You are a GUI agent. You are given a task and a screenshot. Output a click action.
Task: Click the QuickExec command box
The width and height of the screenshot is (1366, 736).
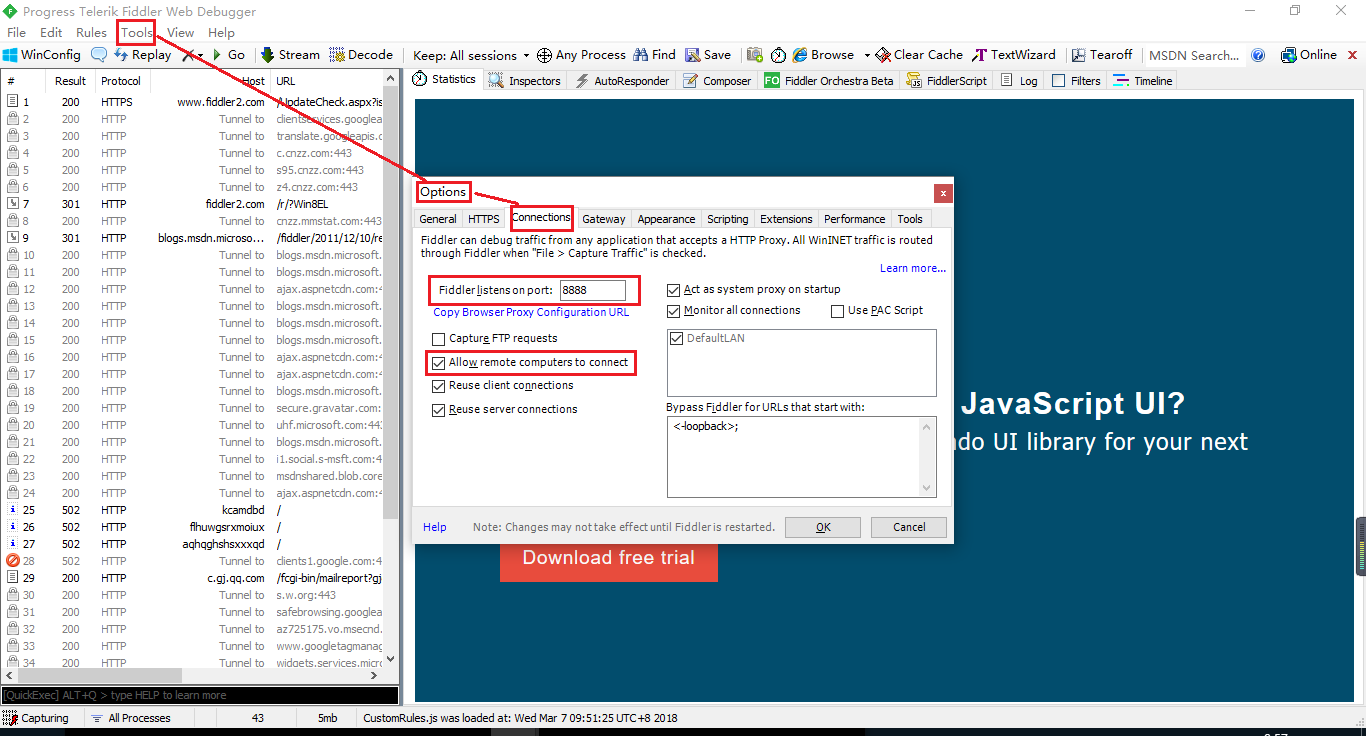click(x=200, y=695)
